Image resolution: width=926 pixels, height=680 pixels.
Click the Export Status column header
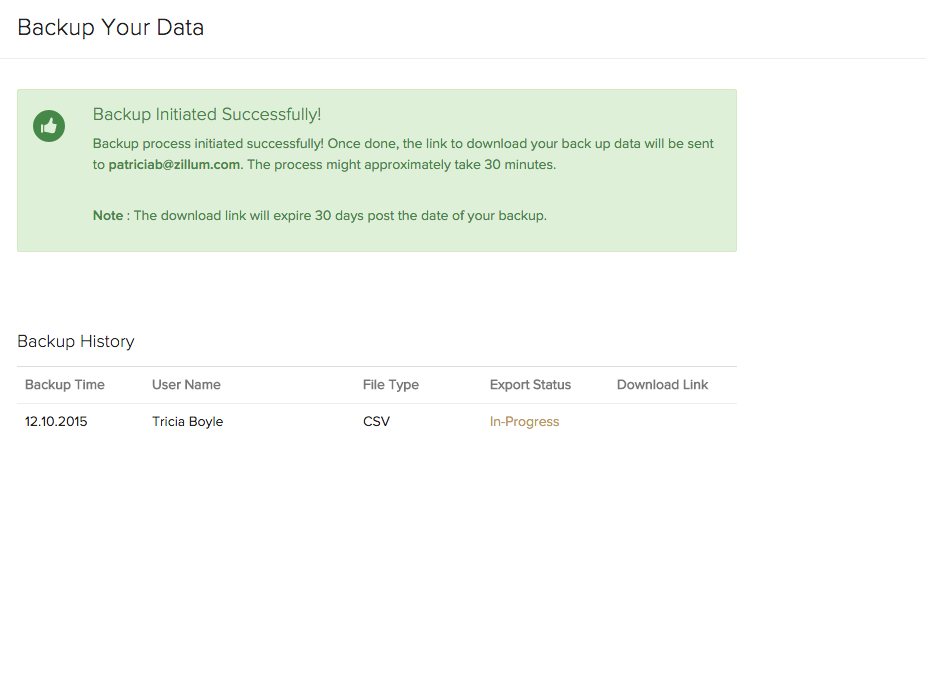[530, 385]
